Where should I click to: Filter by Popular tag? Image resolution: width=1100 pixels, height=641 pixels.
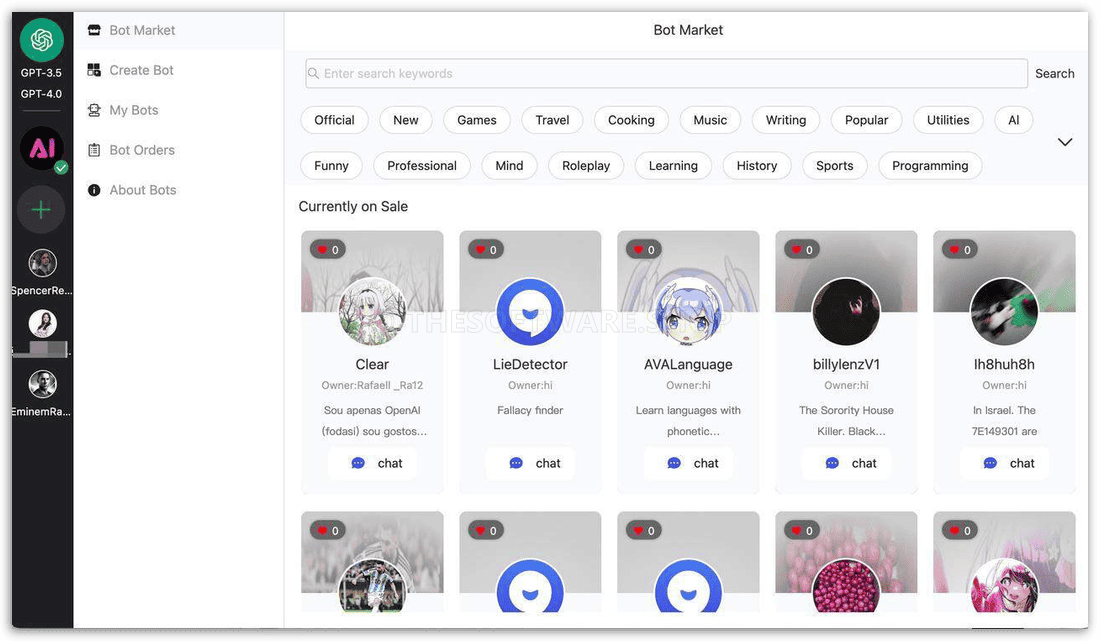866,120
